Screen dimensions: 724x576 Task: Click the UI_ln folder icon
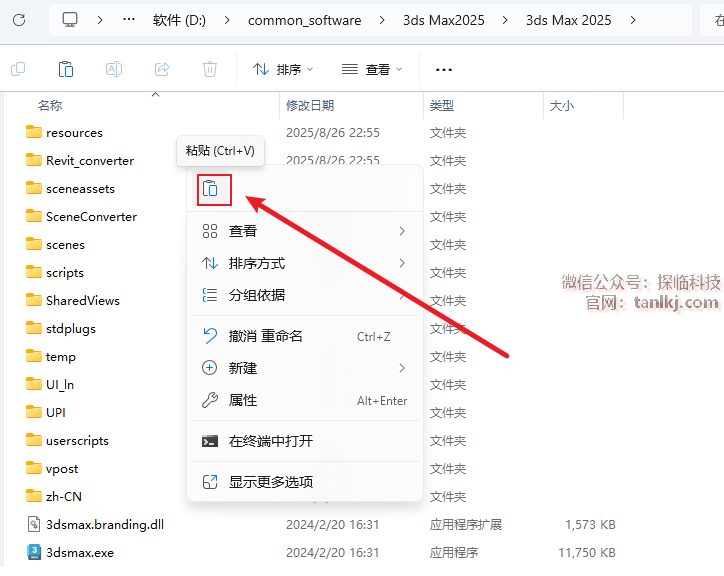tap(34, 384)
